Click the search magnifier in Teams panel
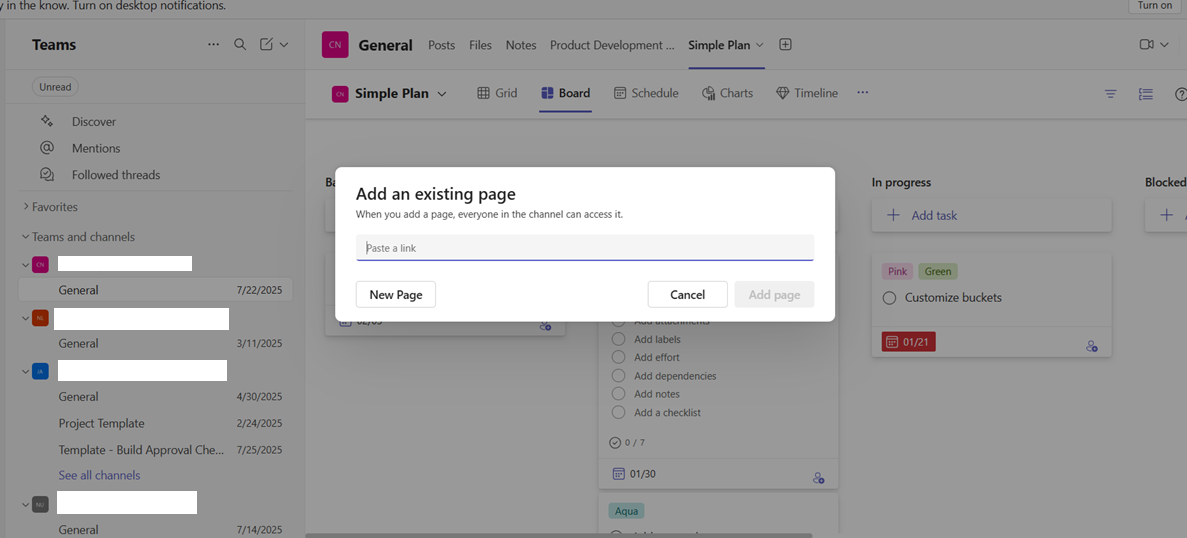1187x538 pixels. (x=240, y=45)
